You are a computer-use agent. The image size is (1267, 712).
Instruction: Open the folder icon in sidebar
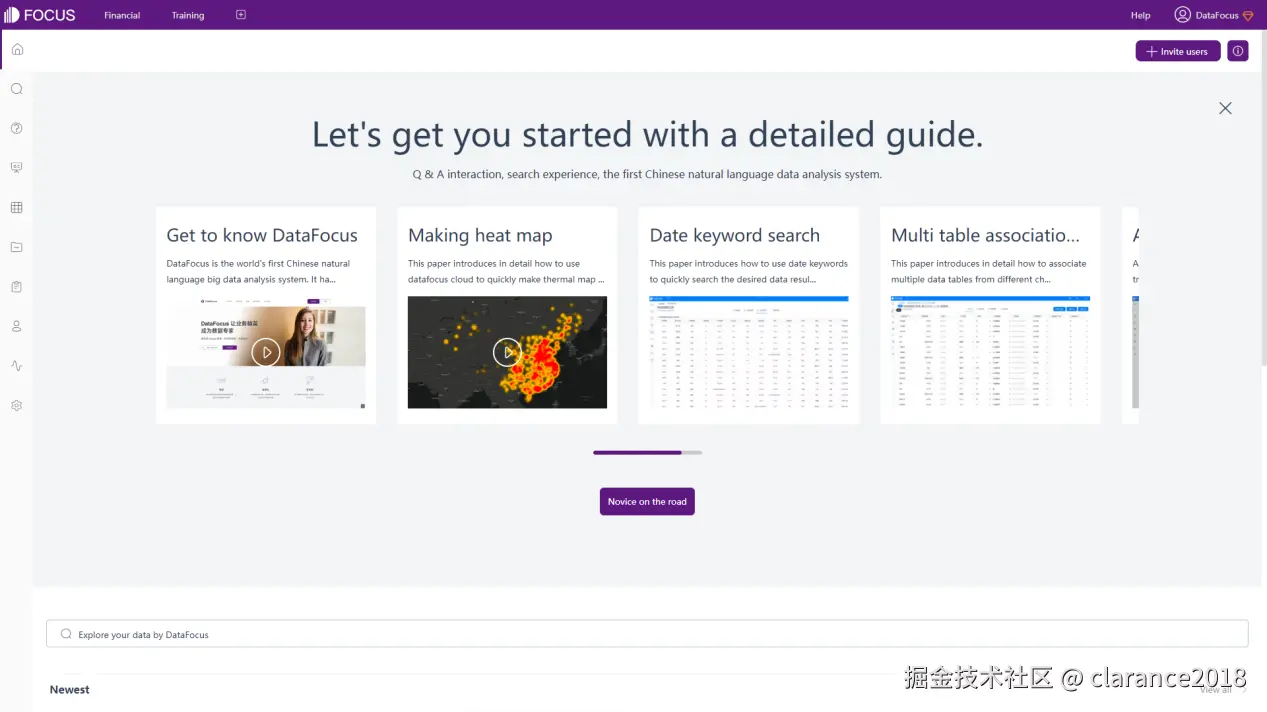click(17, 247)
